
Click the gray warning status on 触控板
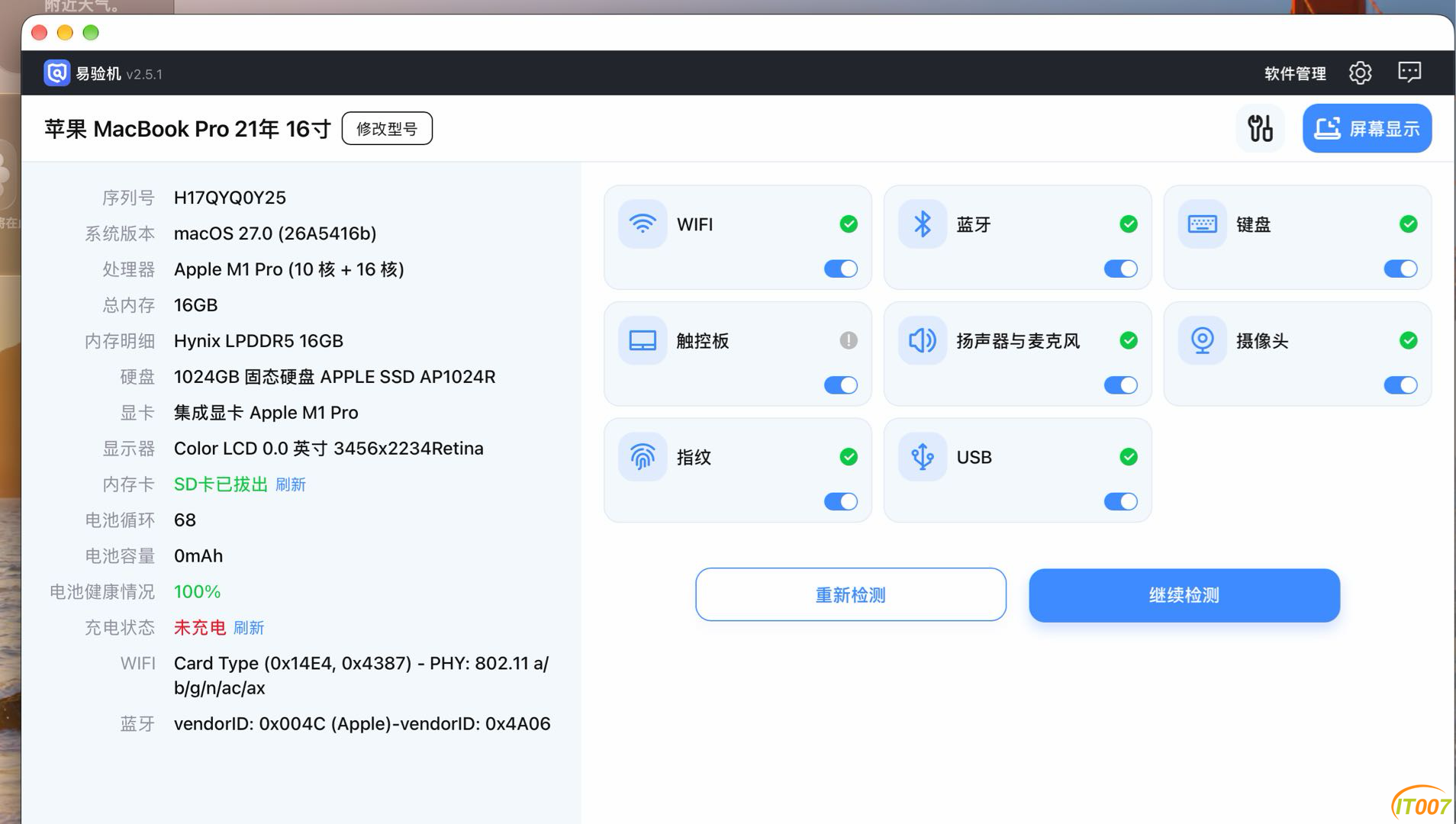[849, 340]
